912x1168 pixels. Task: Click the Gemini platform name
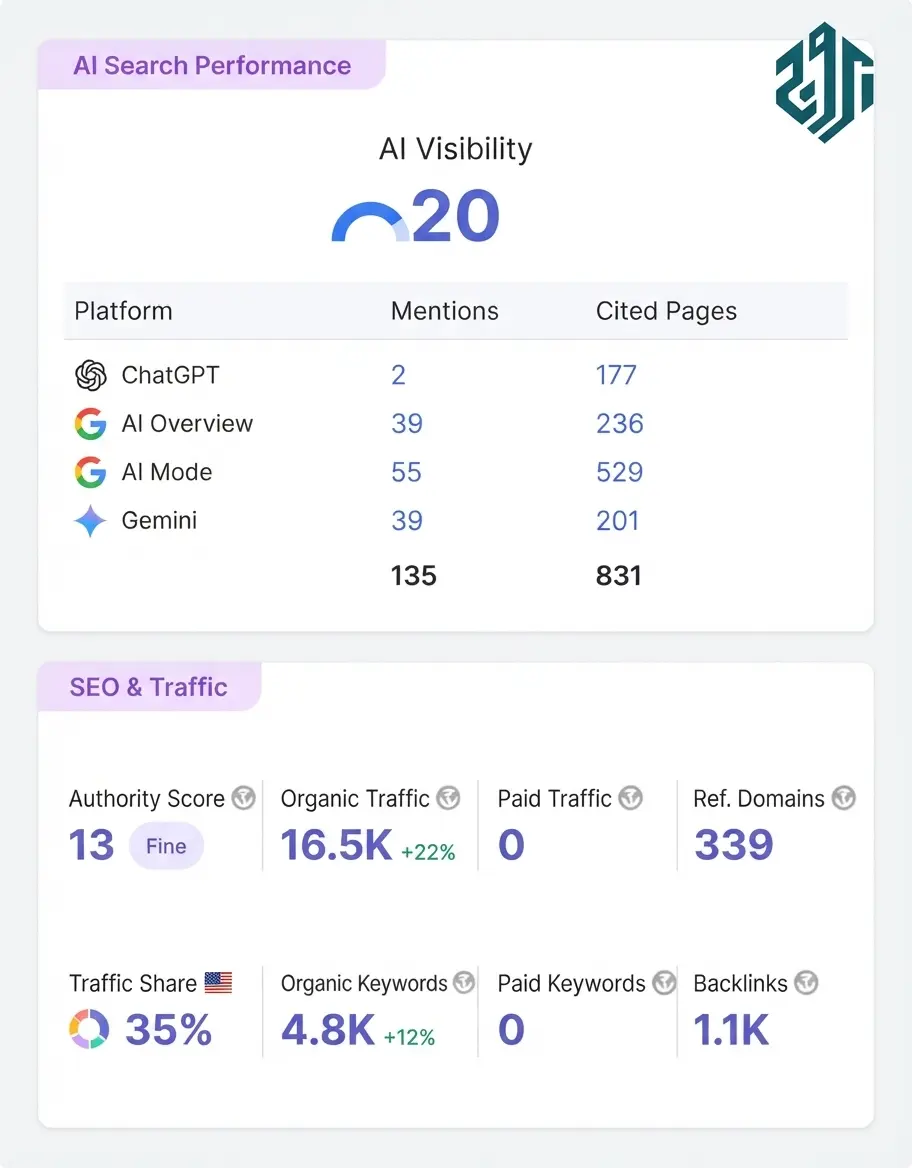(159, 521)
